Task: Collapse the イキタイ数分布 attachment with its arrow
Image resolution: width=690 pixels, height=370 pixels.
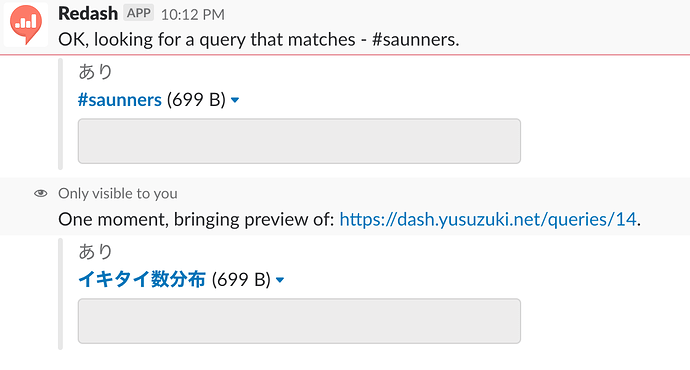Action: click(x=280, y=280)
